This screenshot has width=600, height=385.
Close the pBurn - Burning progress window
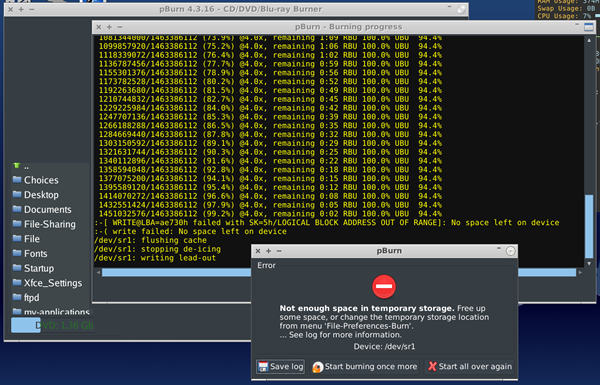99,27
